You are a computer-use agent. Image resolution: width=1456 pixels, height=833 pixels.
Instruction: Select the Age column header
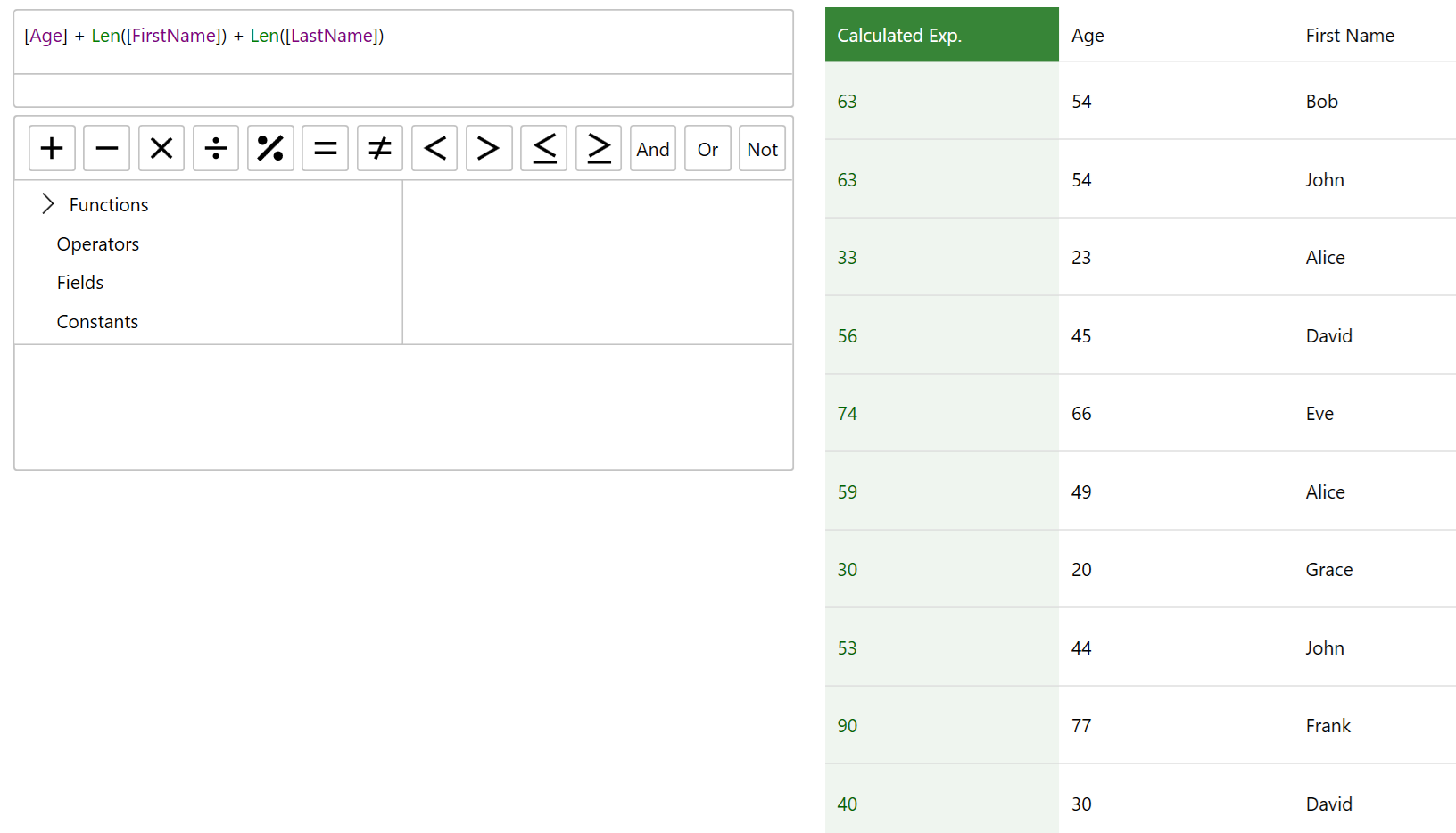click(1088, 35)
